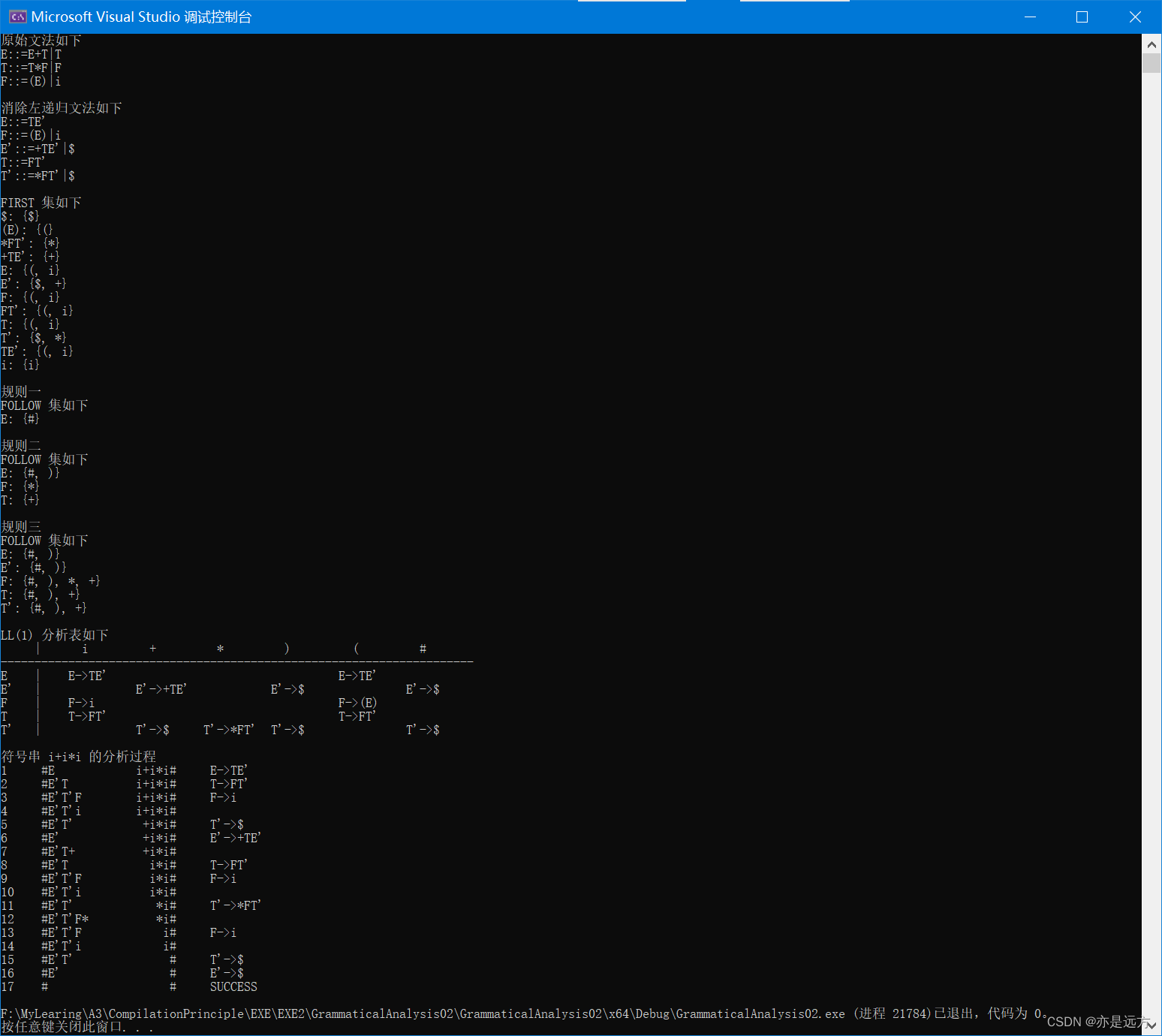Click the exe path exit message line
Viewport: 1162px width, 1036px height.
click(x=523, y=1013)
